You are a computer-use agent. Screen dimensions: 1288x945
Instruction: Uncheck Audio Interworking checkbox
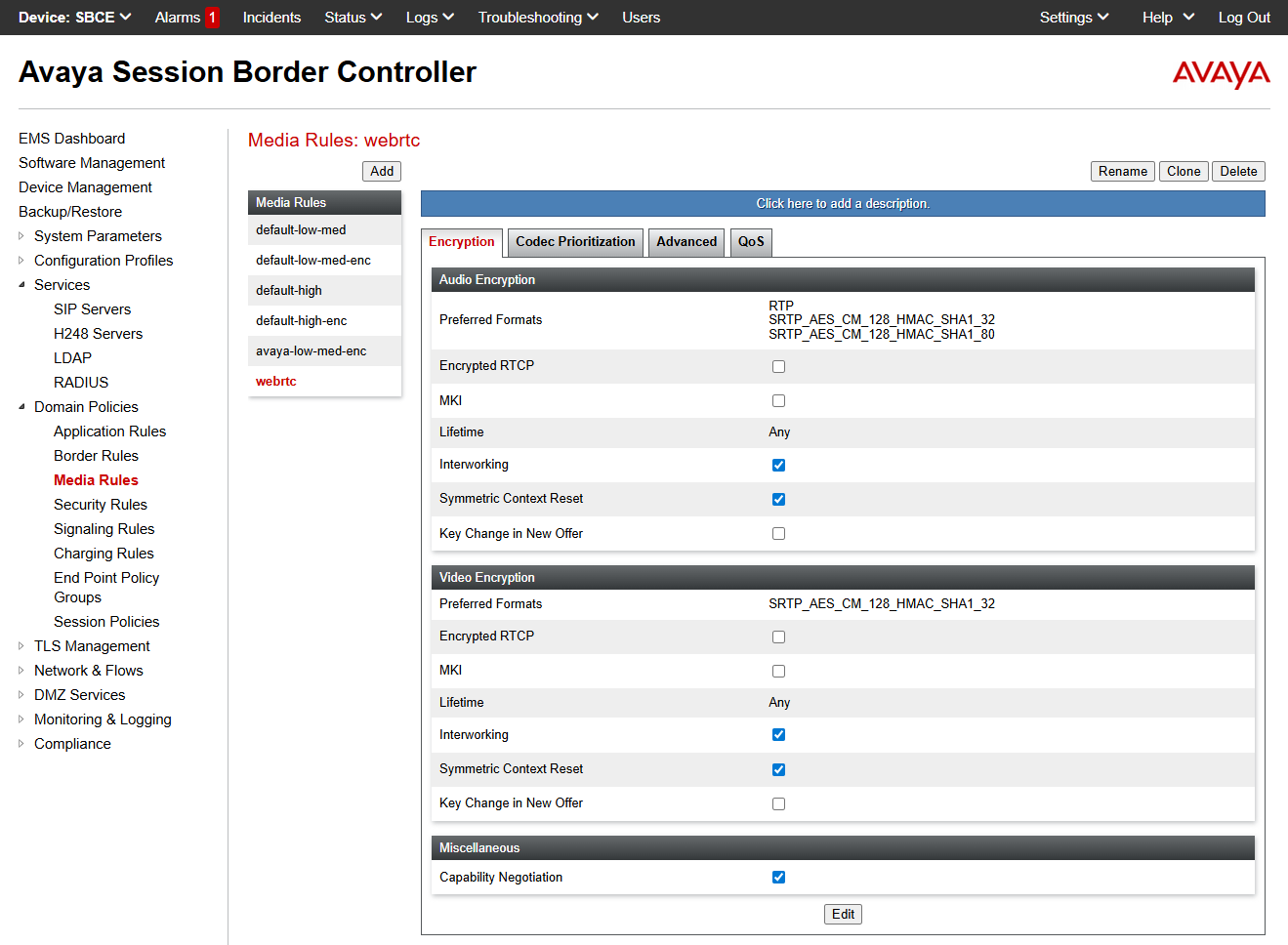[778, 466]
